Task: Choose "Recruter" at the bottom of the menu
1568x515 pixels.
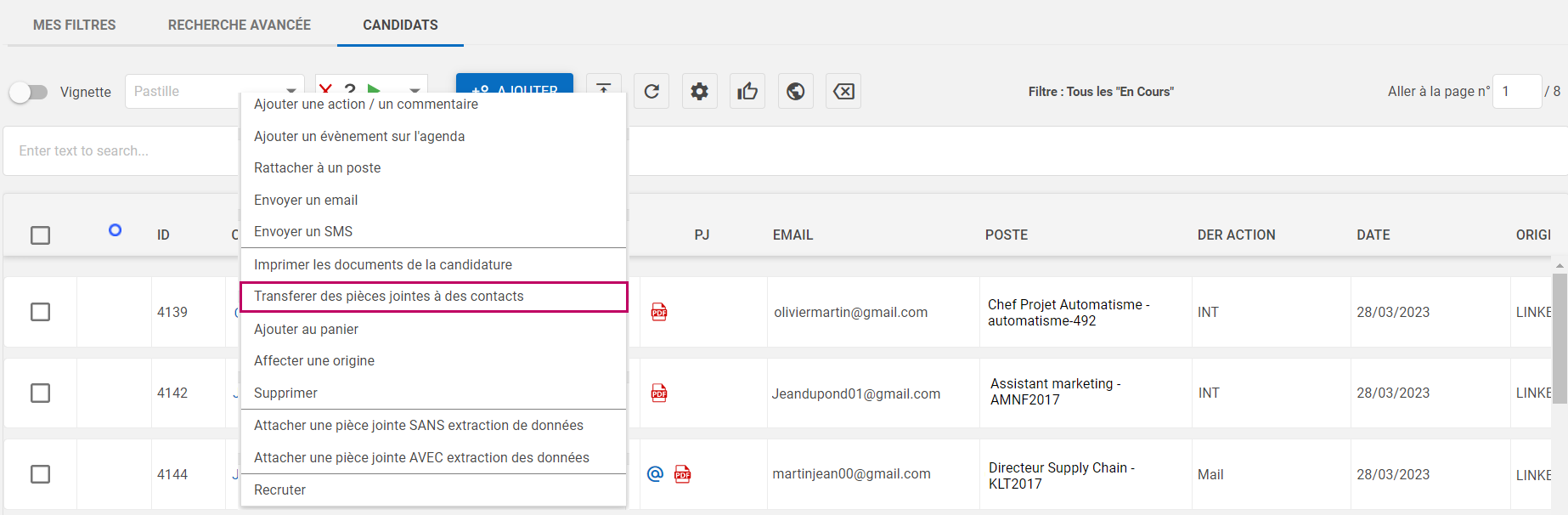Action: [279, 490]
